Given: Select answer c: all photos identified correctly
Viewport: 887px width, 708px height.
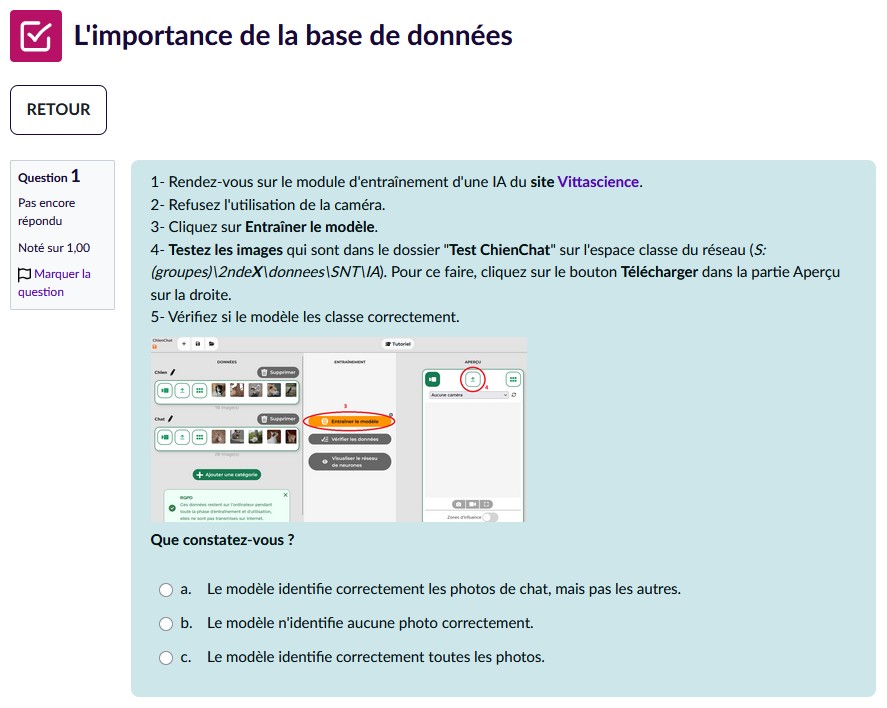Looking at the screenshot, I should coord(166,658).
